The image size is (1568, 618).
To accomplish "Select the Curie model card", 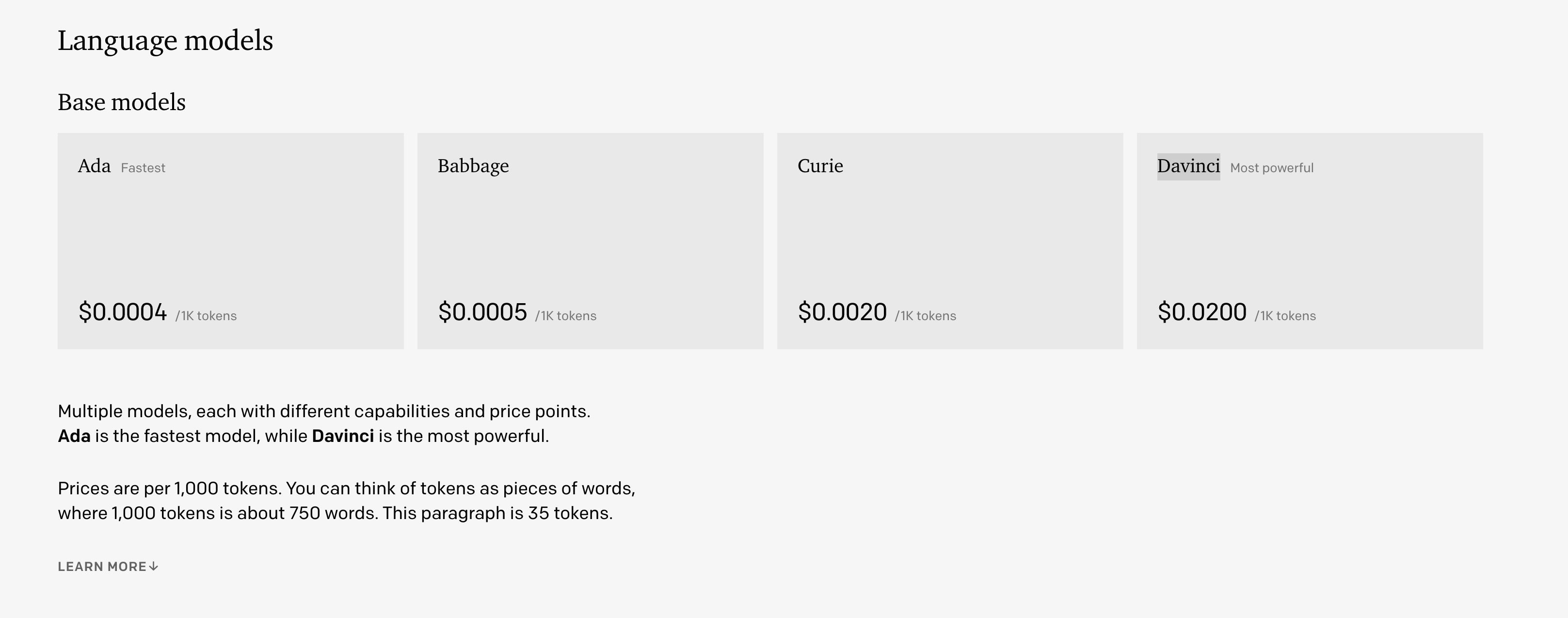I will pyautogui.click(x=950, y=241).
